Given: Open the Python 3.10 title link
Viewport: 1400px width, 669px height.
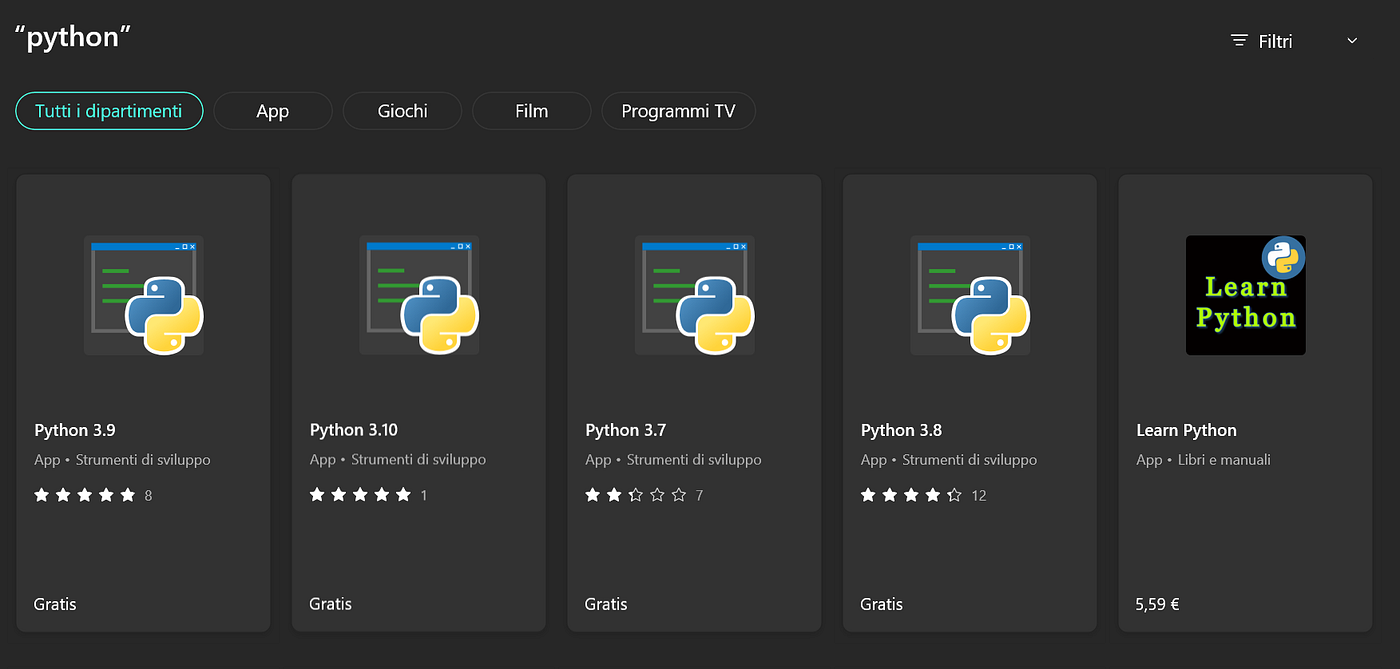Looking at the screenshot, I should pos(354,430).
